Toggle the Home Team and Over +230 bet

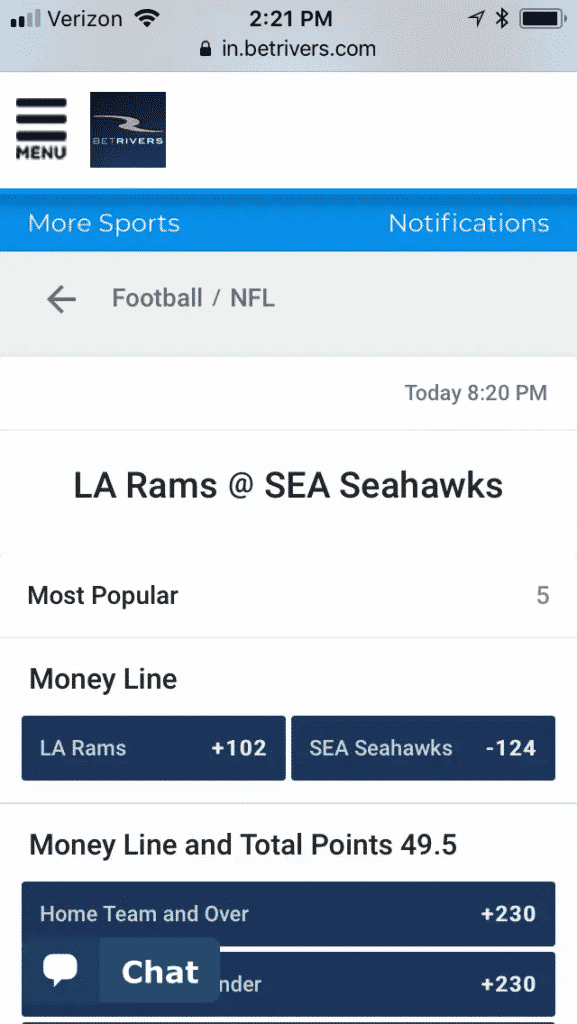click(x=288, y=914)
